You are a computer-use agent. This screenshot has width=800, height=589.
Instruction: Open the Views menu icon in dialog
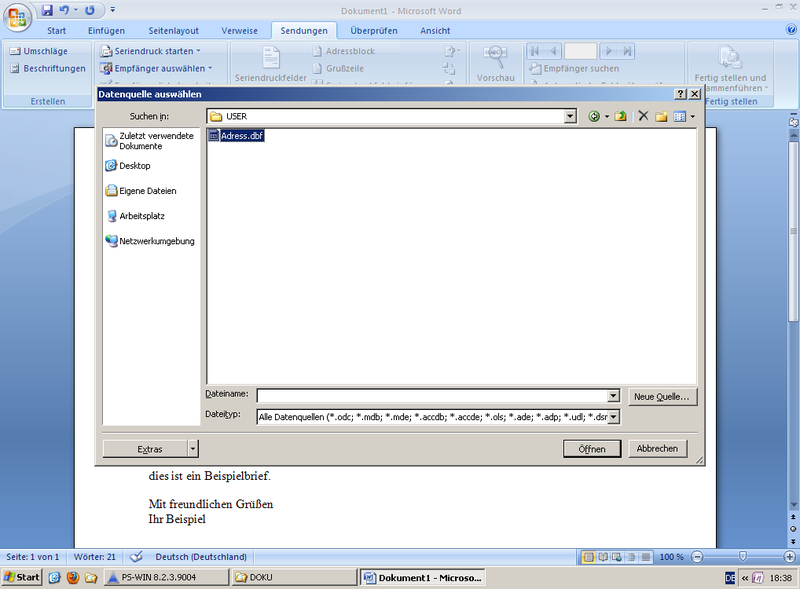pyautogui.click(x=680, y=116)
